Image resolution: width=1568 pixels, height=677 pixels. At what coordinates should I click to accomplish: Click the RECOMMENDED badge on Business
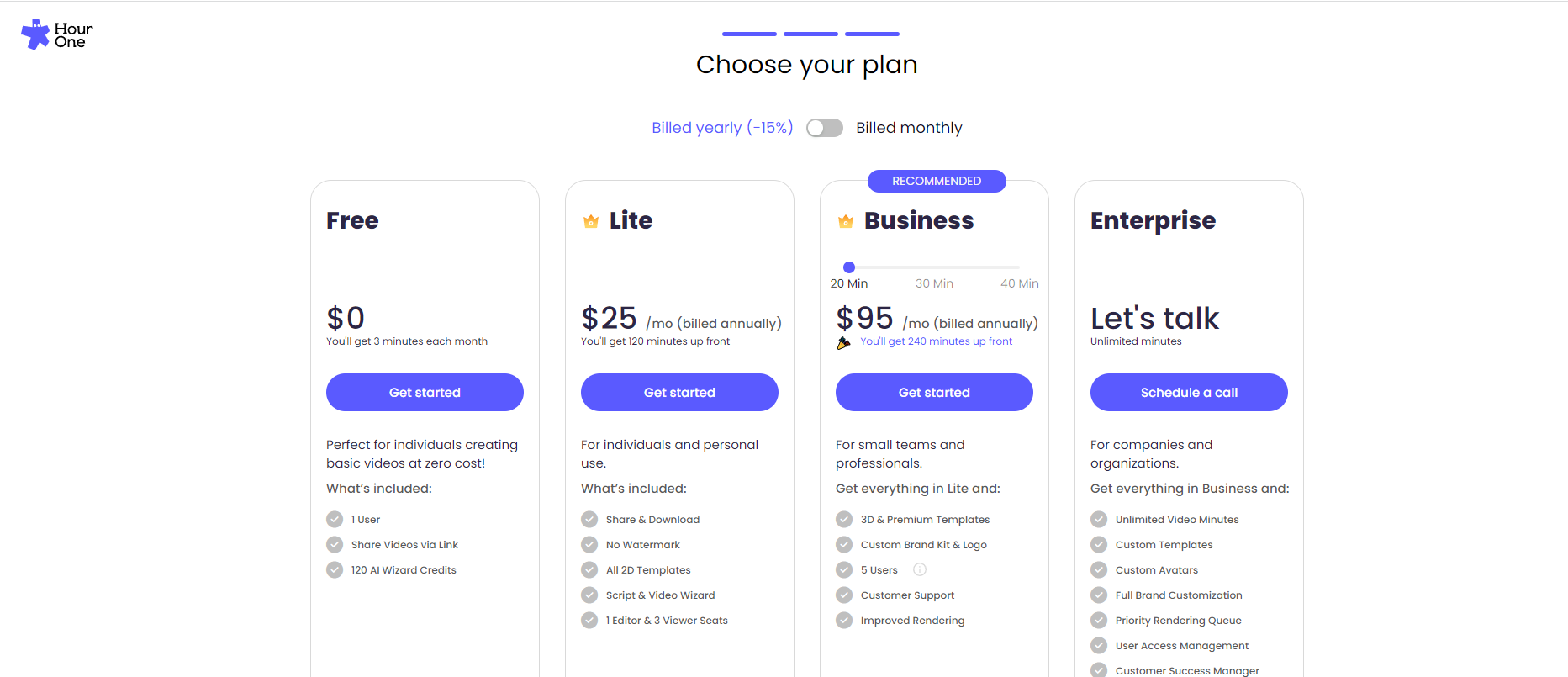click(x=937, y=181)
